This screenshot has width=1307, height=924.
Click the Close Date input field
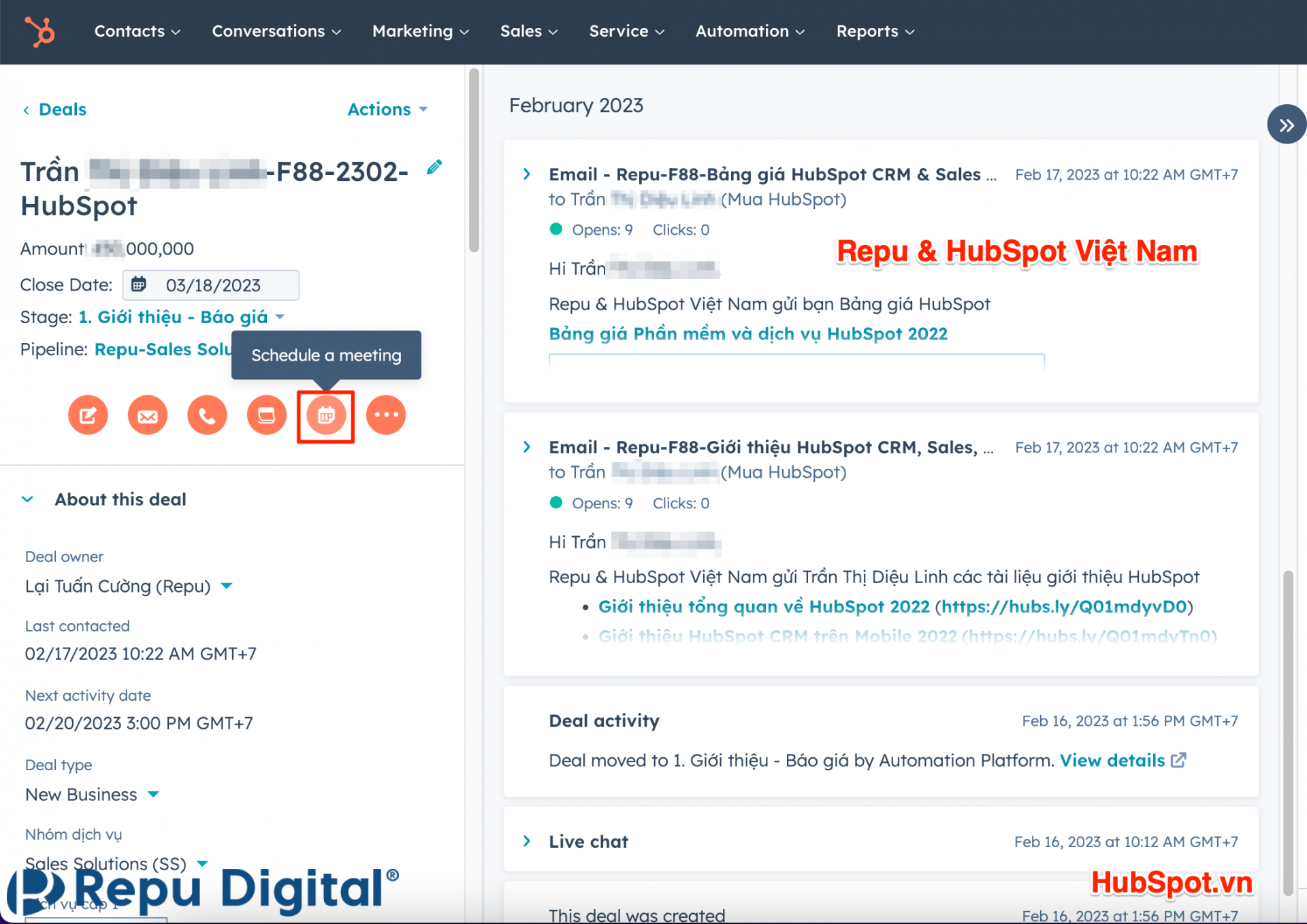coord(211,284)
